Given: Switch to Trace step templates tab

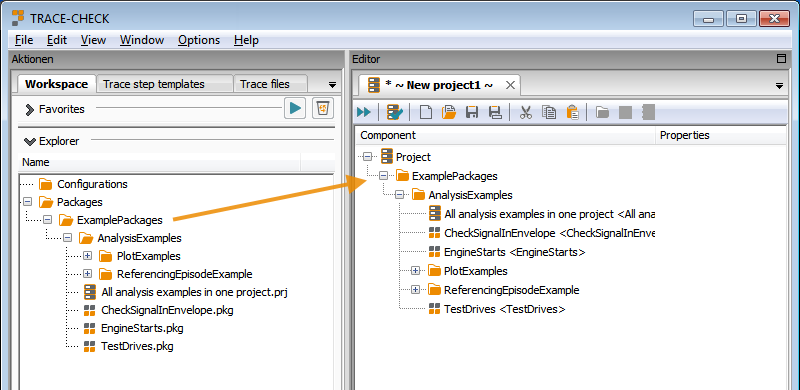Looking at the screenshot, I should tap(165, 84).
